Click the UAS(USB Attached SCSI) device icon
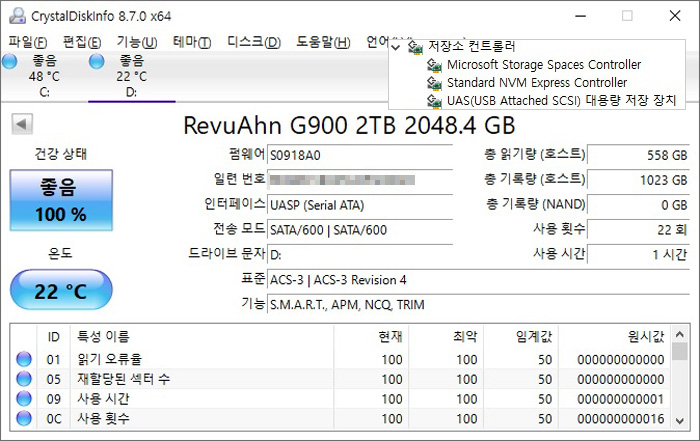The width and height of the screenshot is (700, 441). pyautogui.click(x=434, y=101)
